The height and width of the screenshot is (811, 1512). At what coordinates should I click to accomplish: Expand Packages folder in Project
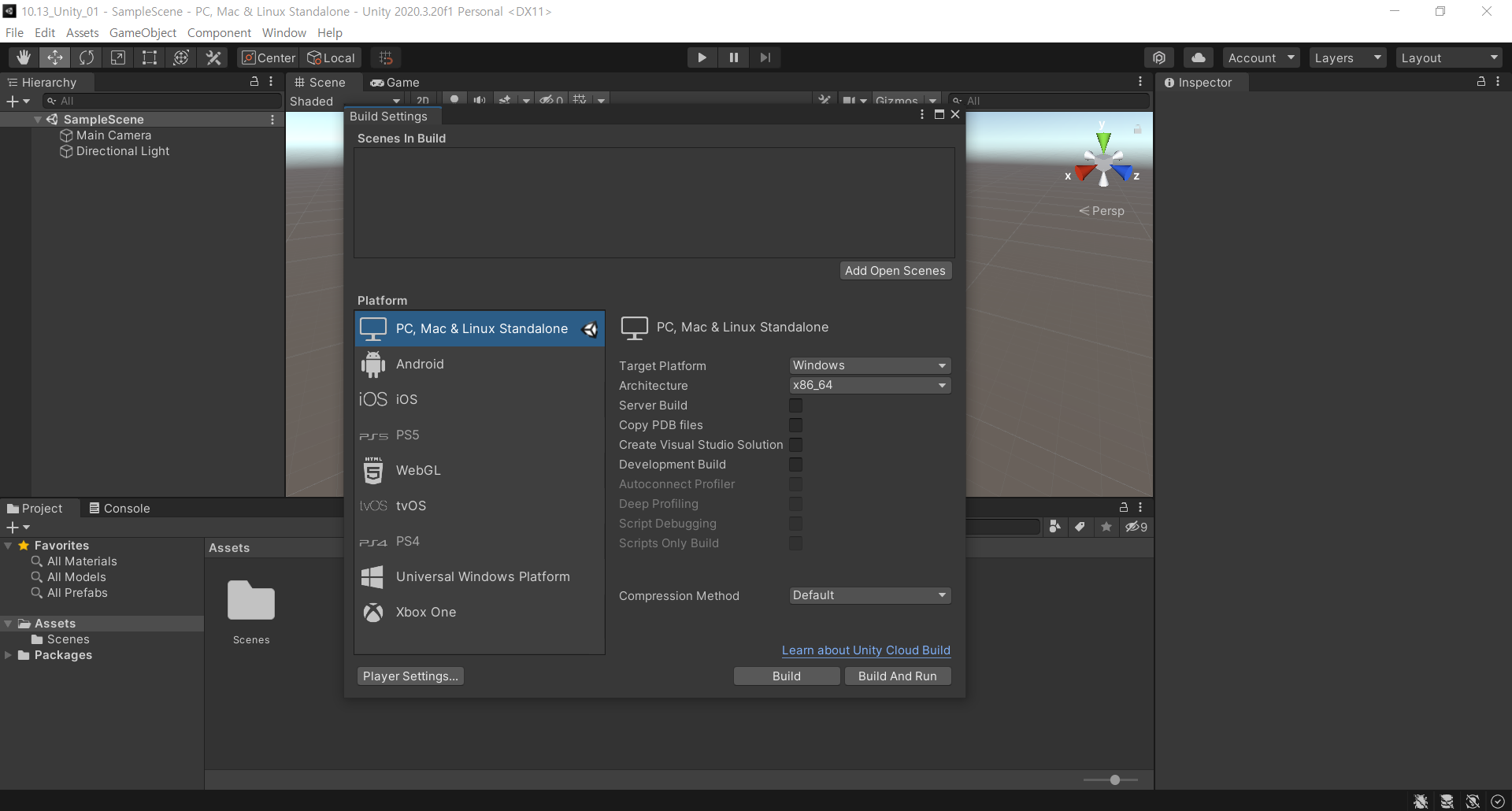click(8, 655)
